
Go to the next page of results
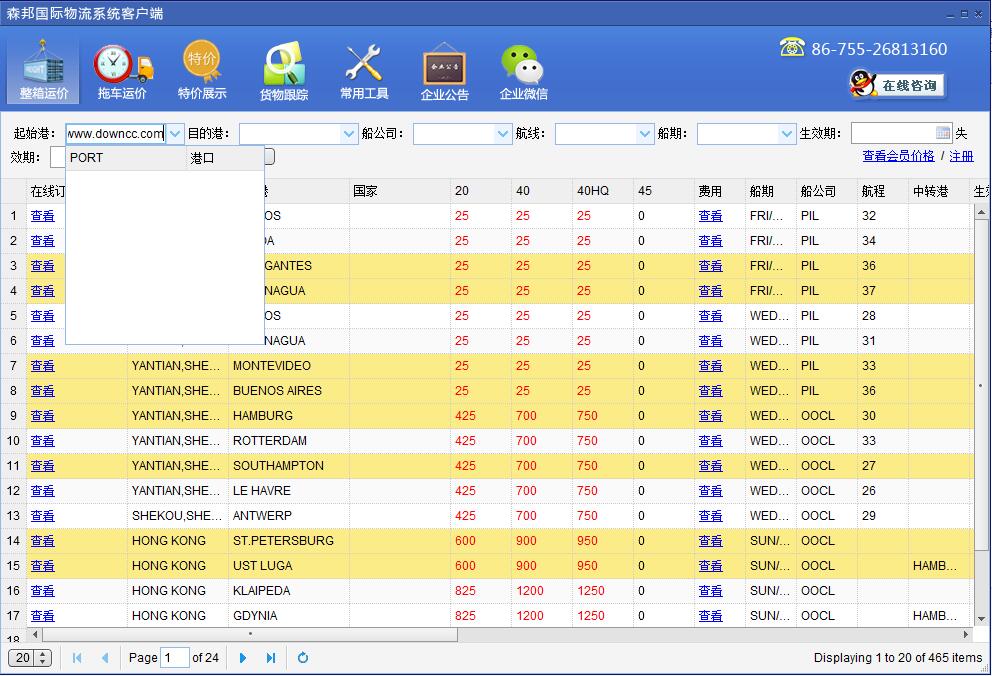click(243, 658)
